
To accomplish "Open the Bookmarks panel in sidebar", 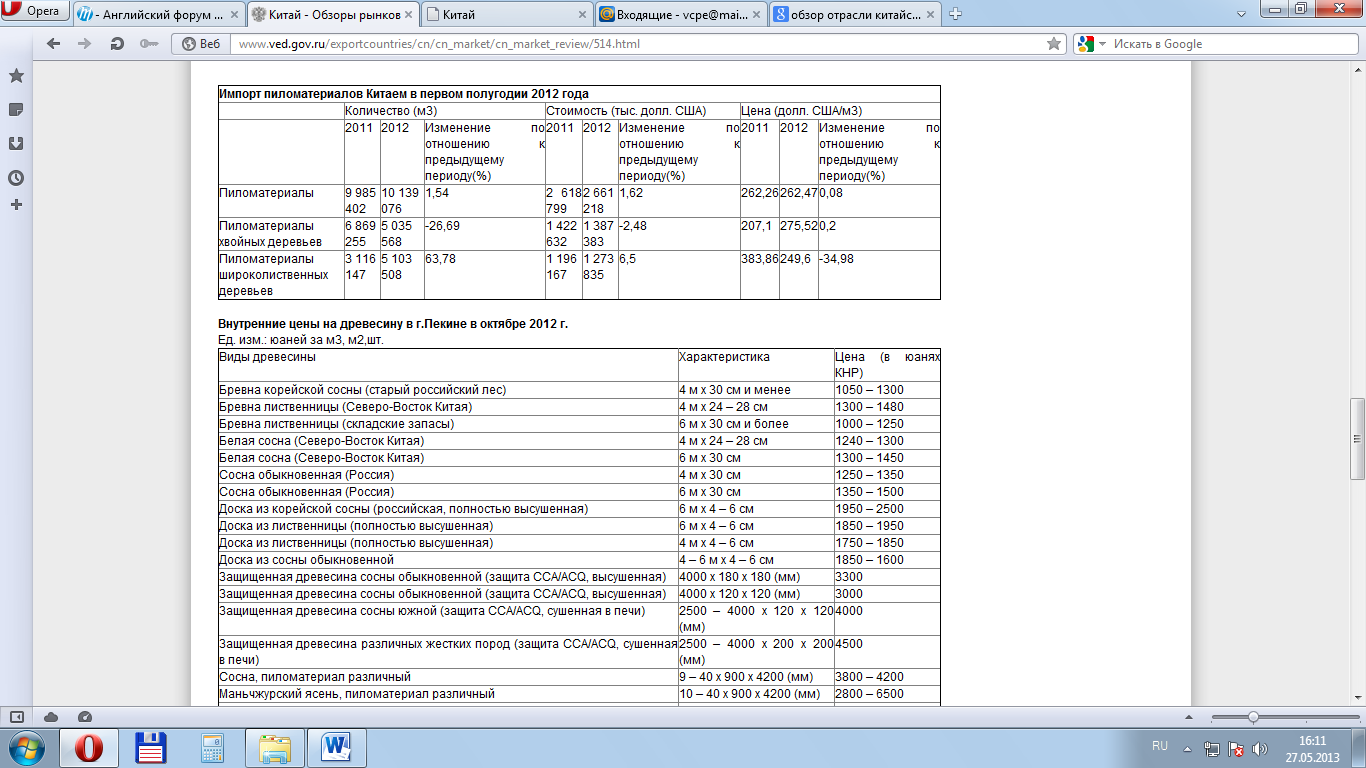I will point(16,76).
